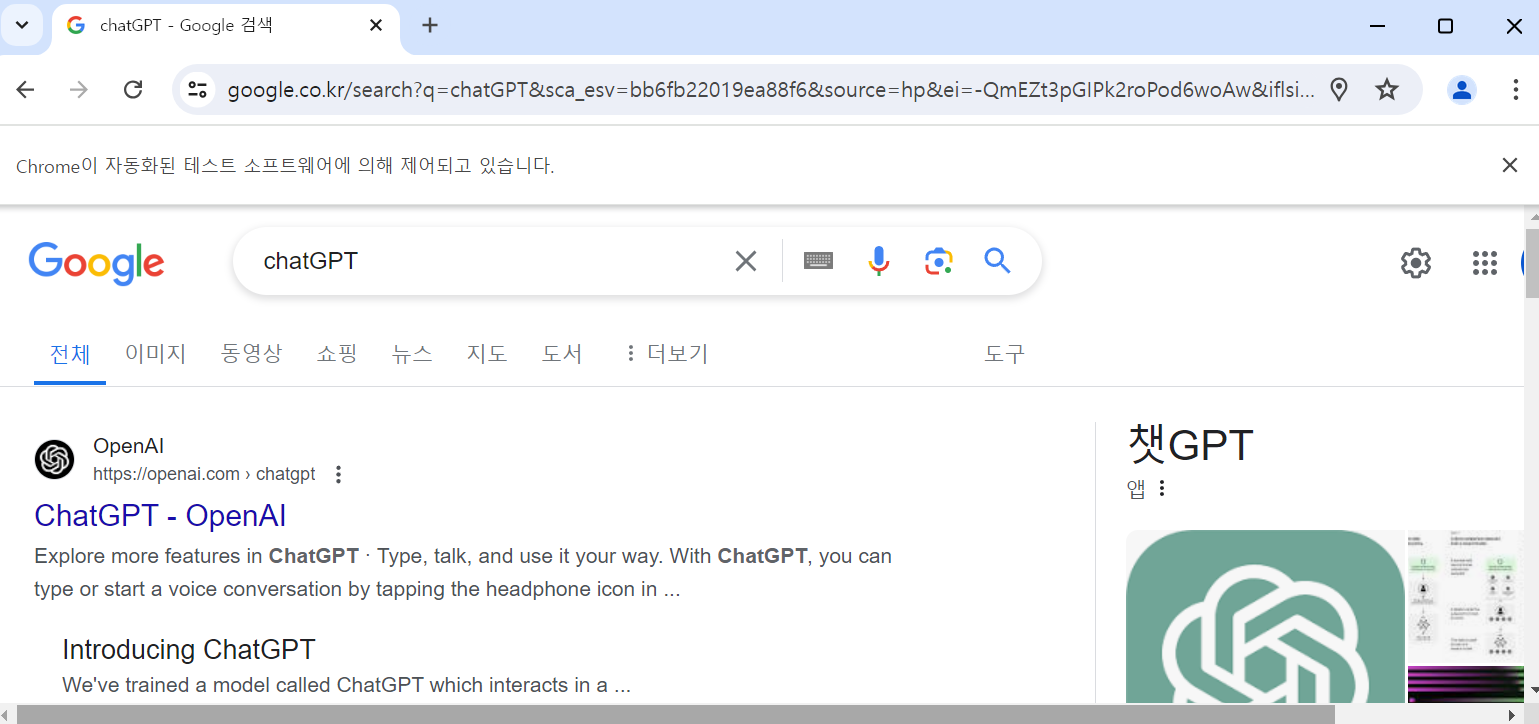Maximize the Chrome window
The width and height of the screenshot is (1539, 724).
pos(1445,26)
